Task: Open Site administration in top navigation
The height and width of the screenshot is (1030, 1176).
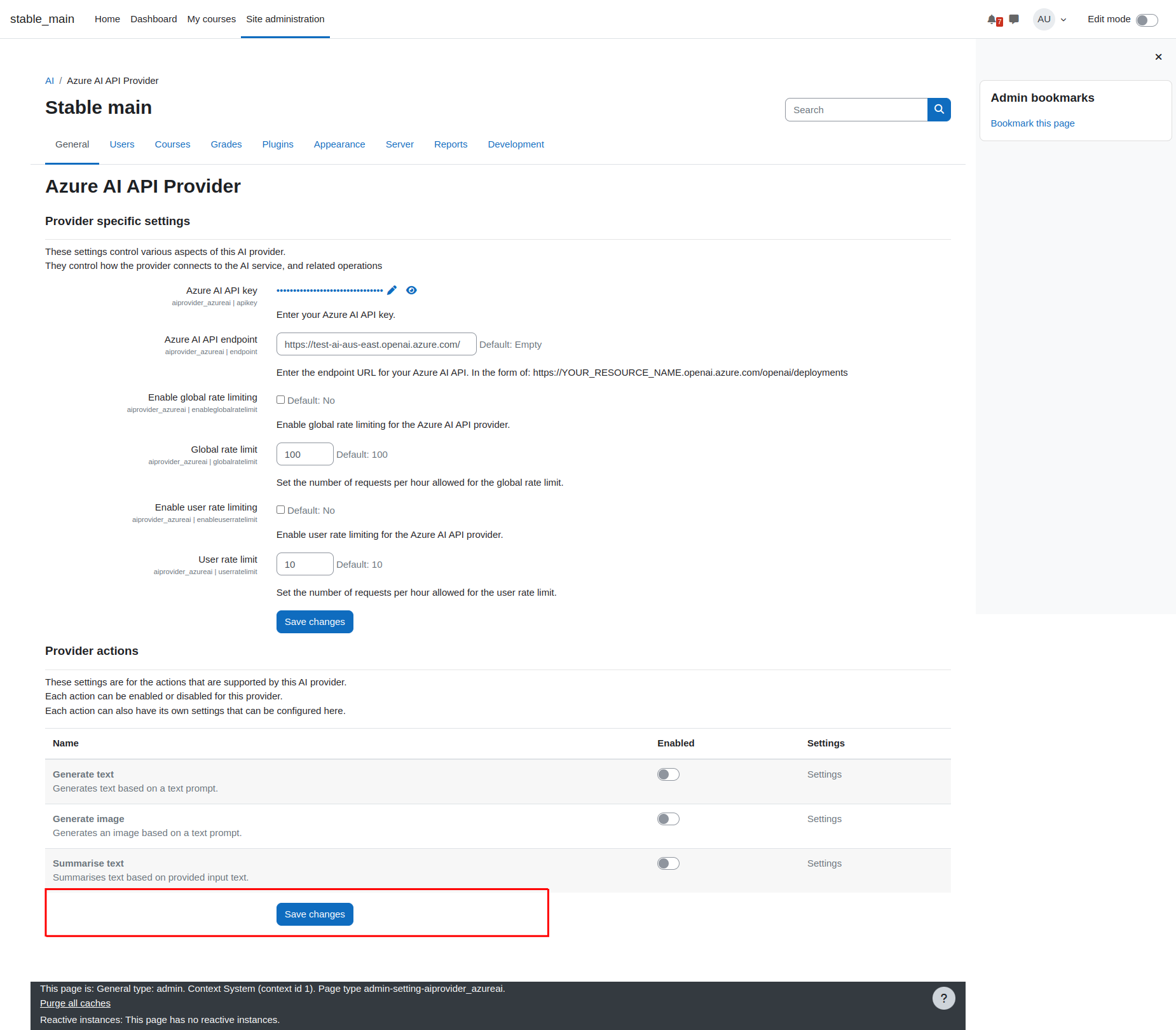Action: pos(285,19)
